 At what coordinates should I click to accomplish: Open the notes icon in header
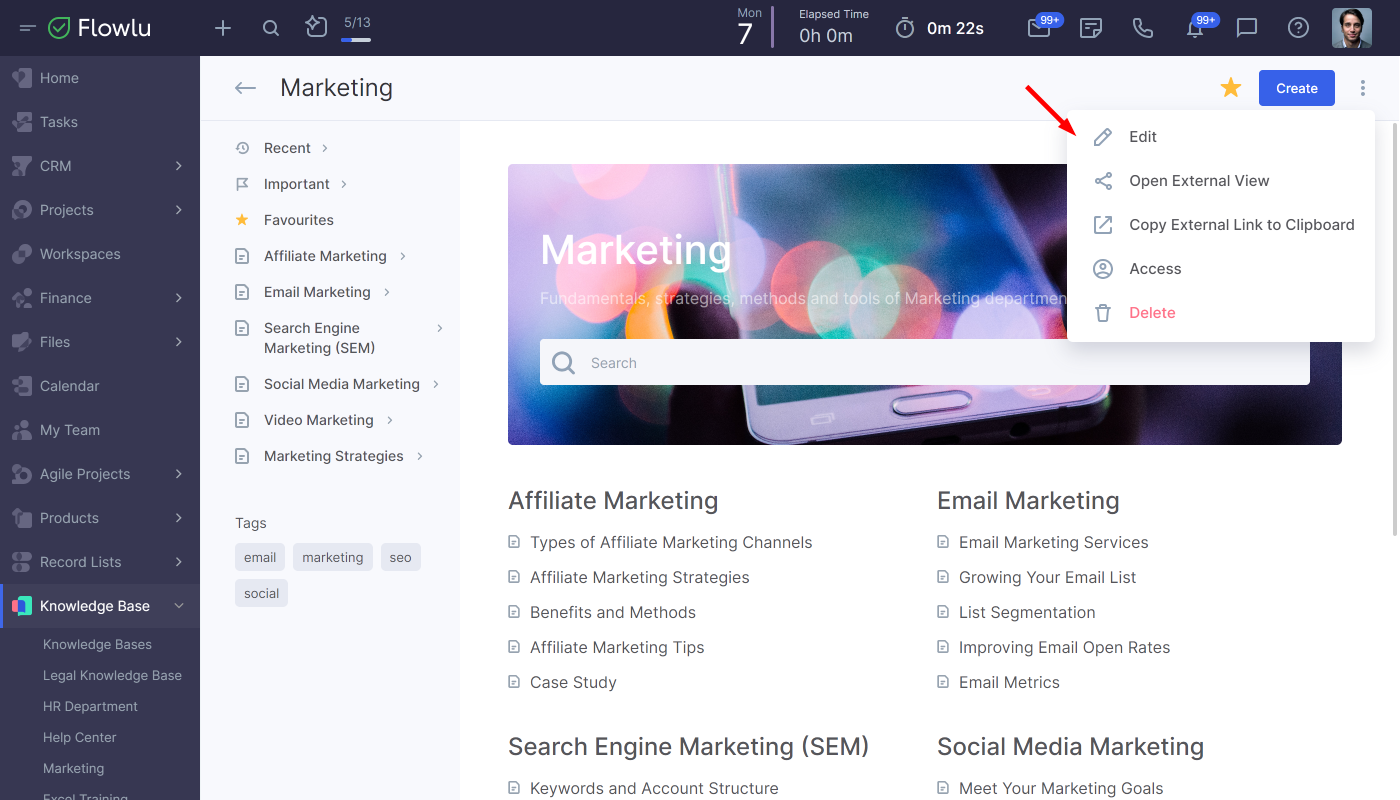click(1091, 28)
